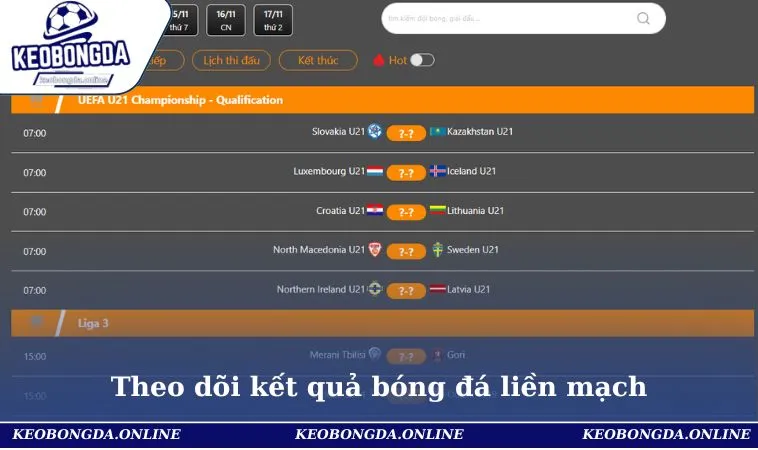Screen dimensions: 758x450
Task: Click the North Macedonia U21 crest
Action: point(375,249)
